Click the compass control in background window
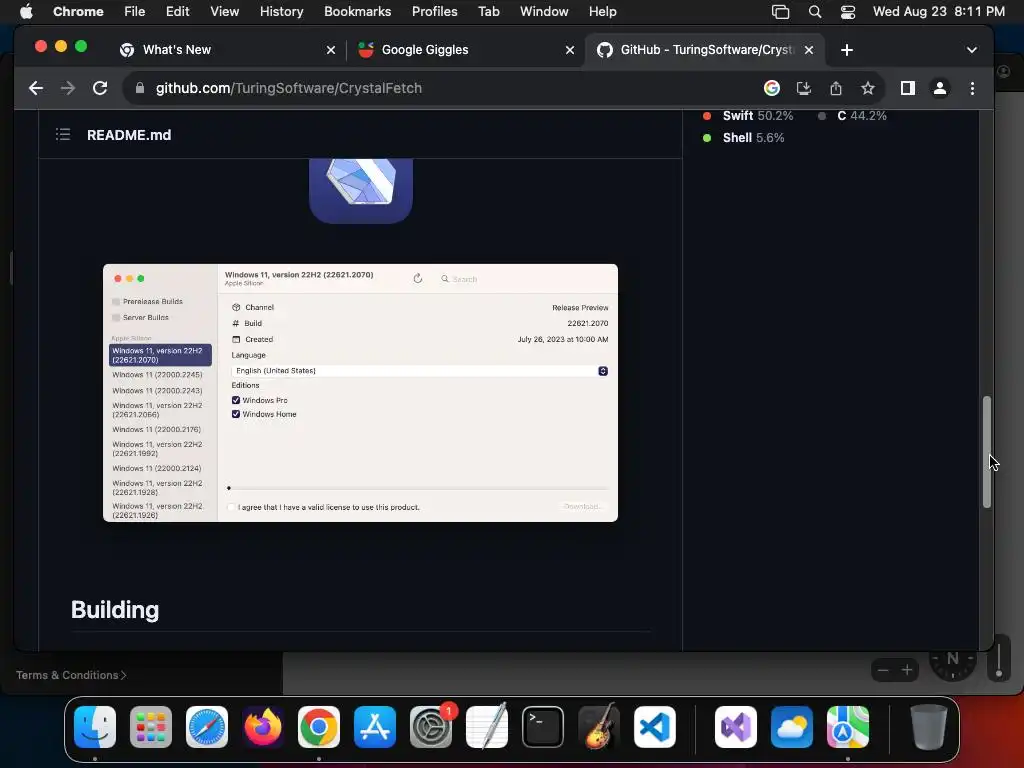This screenshot has height=768, width=1024. [953, 662]
